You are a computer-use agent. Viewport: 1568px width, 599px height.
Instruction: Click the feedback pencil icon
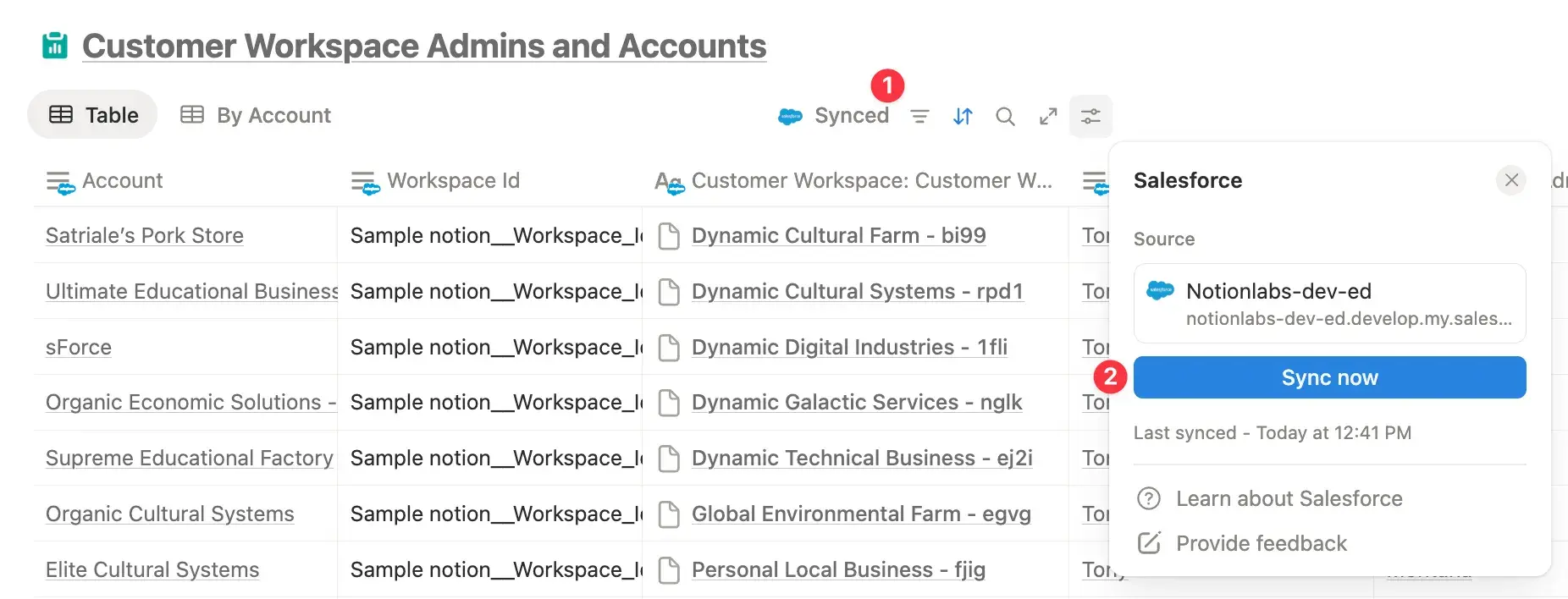click(x=1149, y=543)
